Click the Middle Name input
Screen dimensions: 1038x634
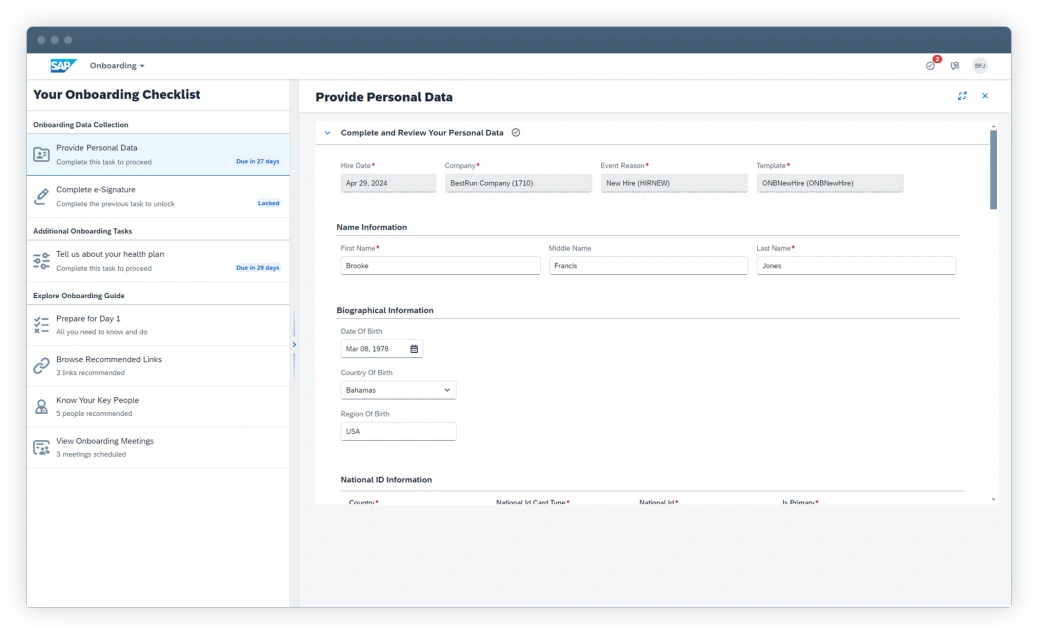[648, 265]
